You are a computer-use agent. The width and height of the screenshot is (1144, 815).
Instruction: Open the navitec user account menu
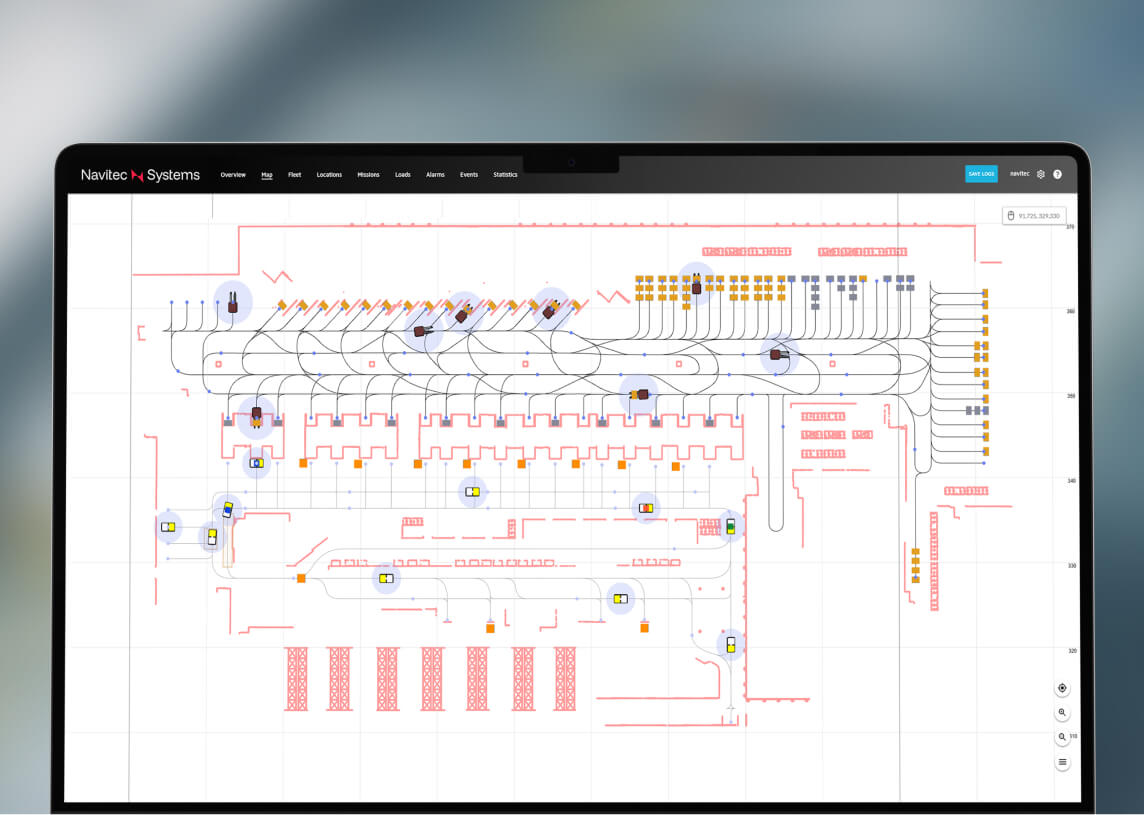coord(1019,174)
